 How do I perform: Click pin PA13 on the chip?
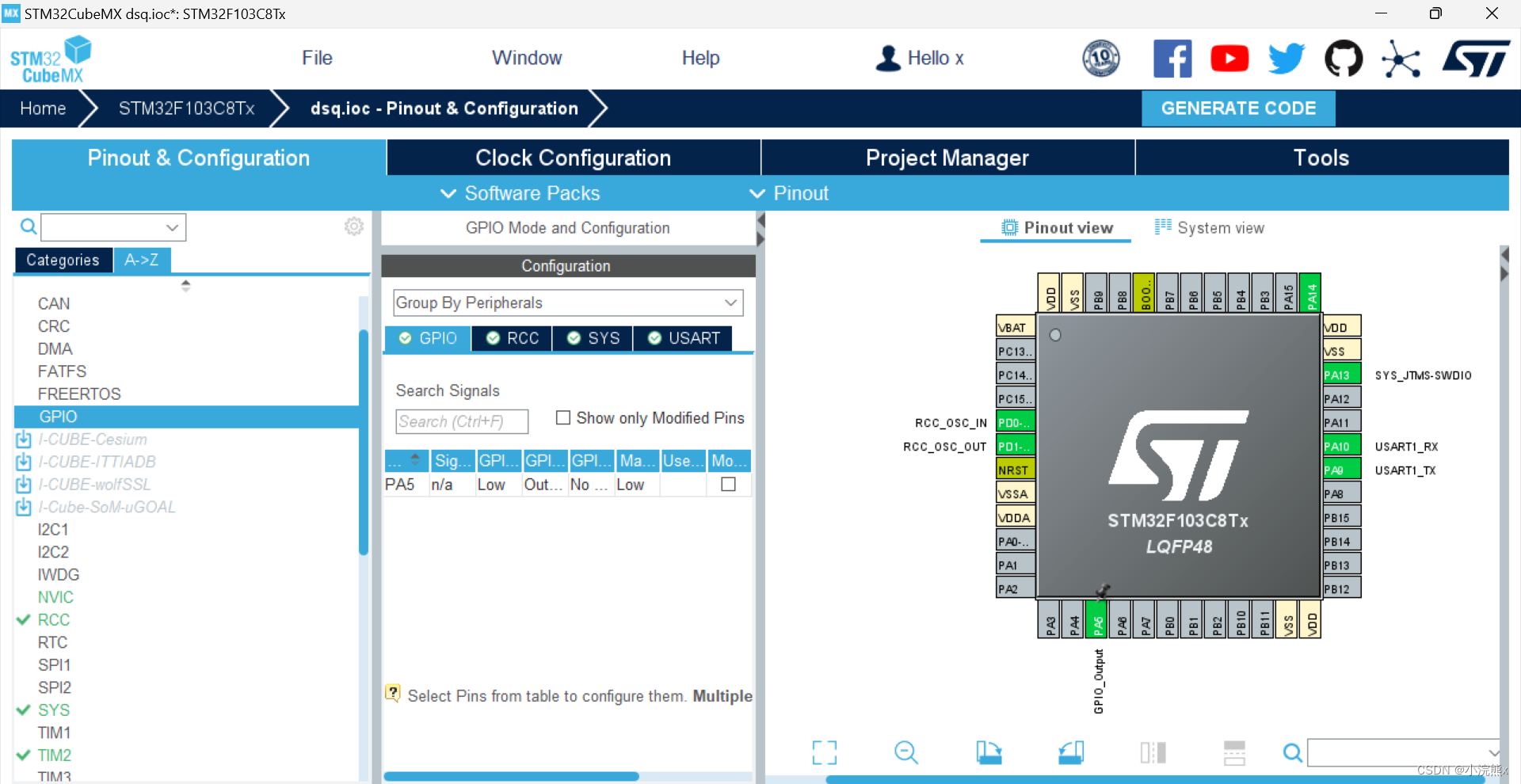tap(1341, 375)
